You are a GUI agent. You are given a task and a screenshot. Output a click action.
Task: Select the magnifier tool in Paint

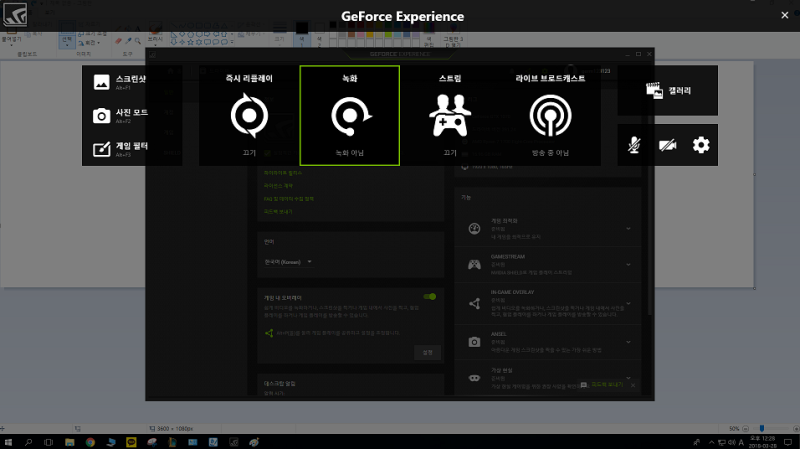(138, 40)
